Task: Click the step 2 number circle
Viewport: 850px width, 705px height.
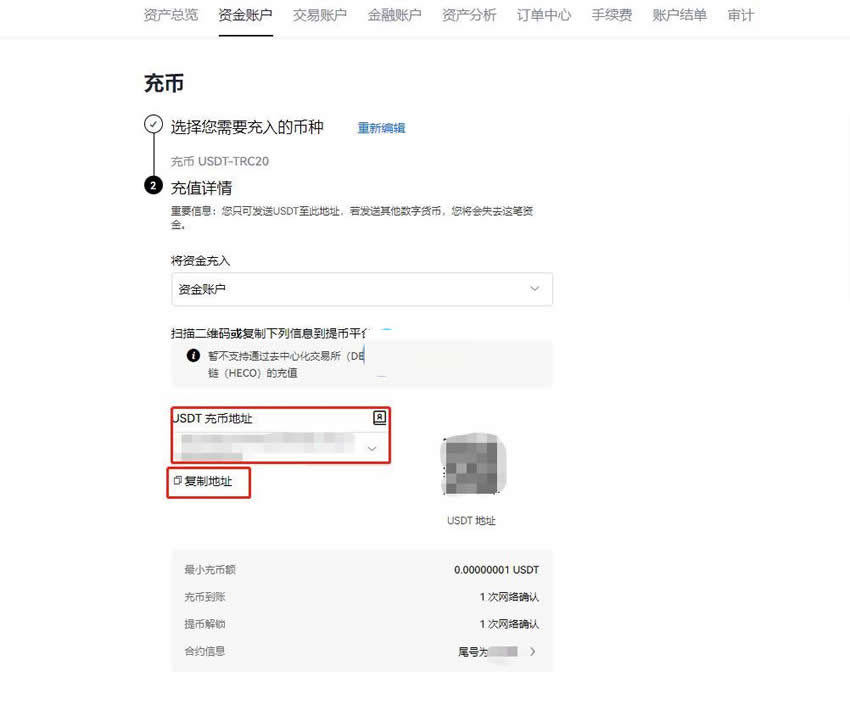Action: pyautogui.click(x=153, y=185)
